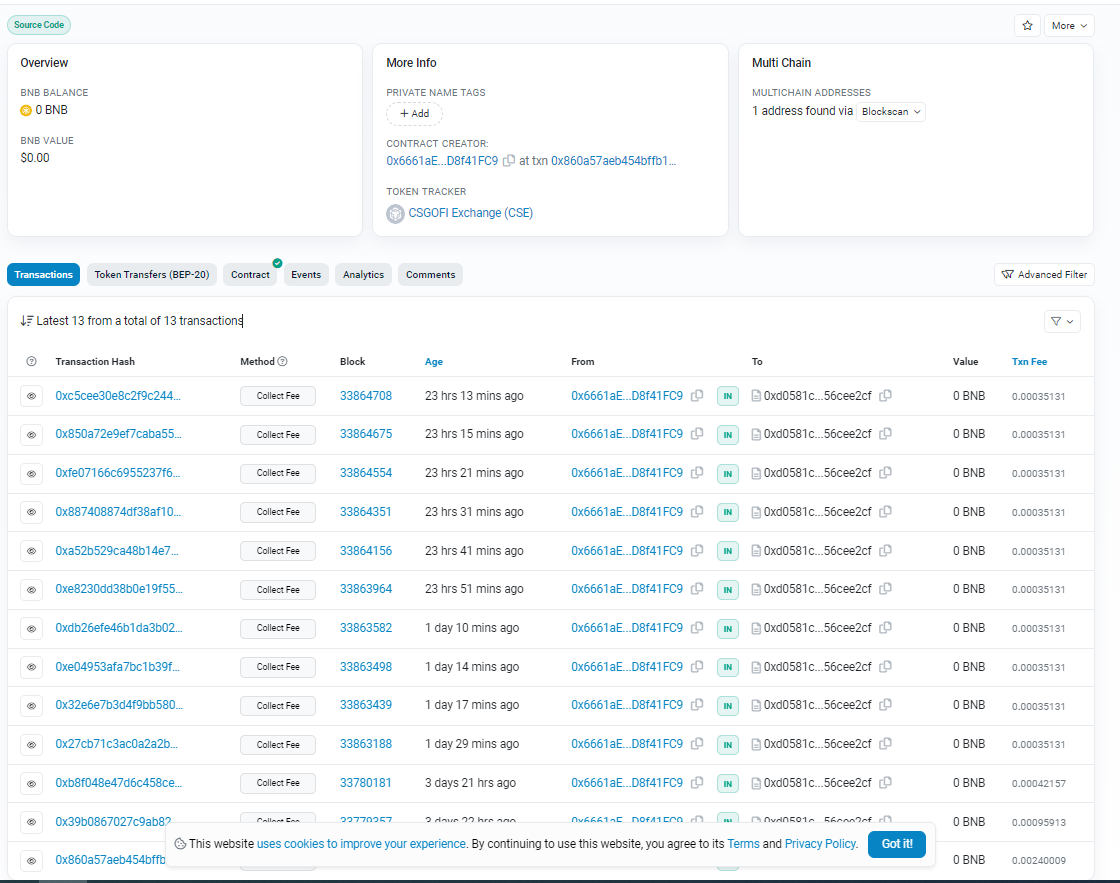The width and height of the screenshot is (1120, 883).
Task: Open block 33864351 link
Action: coord(366,512)
